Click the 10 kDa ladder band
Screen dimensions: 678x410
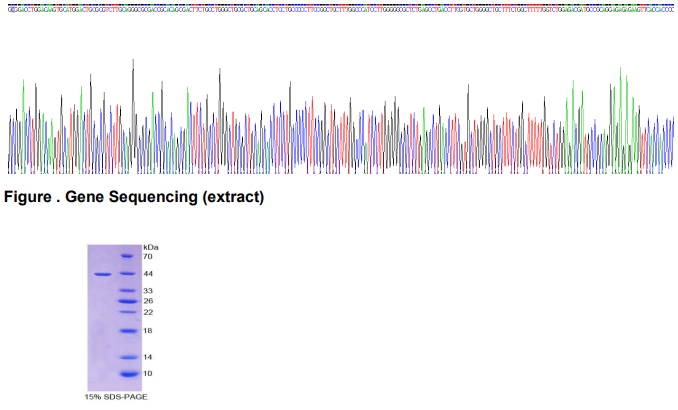127,373
